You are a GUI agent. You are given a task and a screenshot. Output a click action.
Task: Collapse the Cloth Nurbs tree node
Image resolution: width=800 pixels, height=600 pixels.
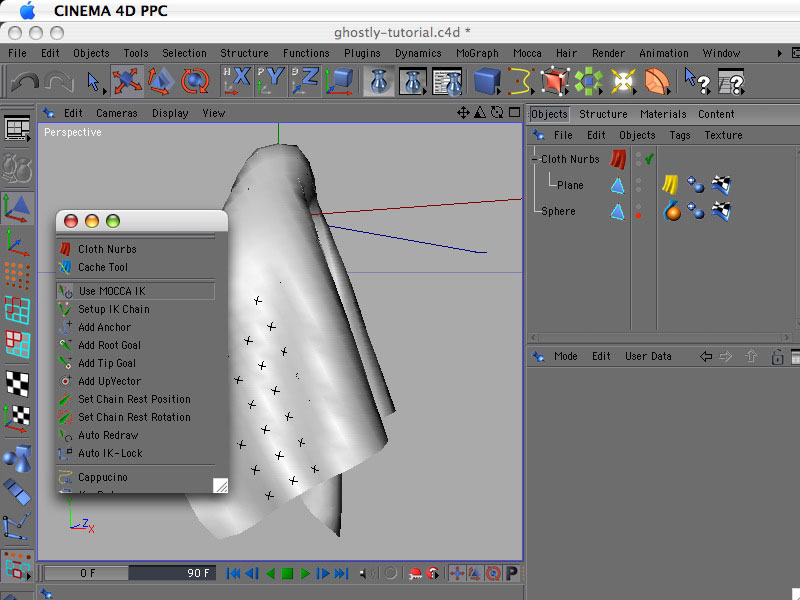[x=535, y=159]
